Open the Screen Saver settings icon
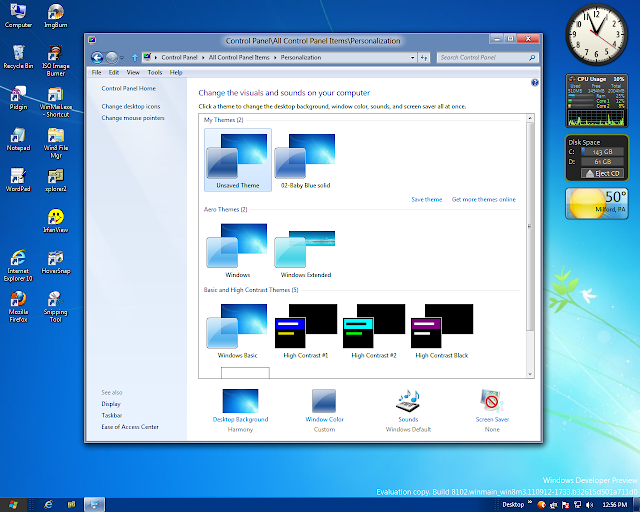This screenshot has width=640, height=512. coord(492,401)
